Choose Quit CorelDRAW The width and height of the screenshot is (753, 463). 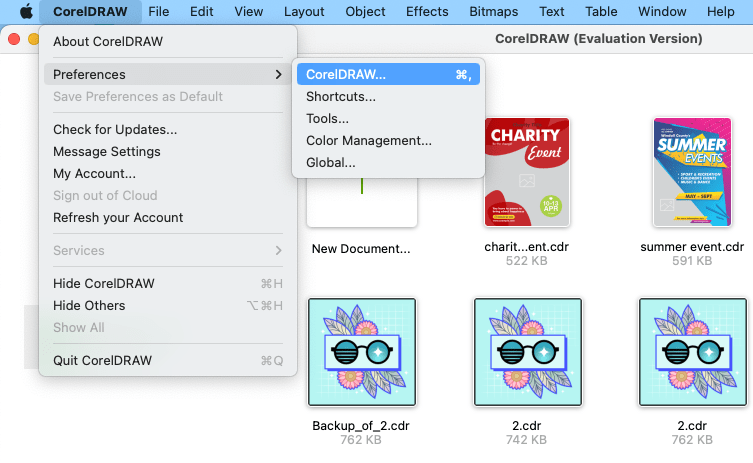168,361
